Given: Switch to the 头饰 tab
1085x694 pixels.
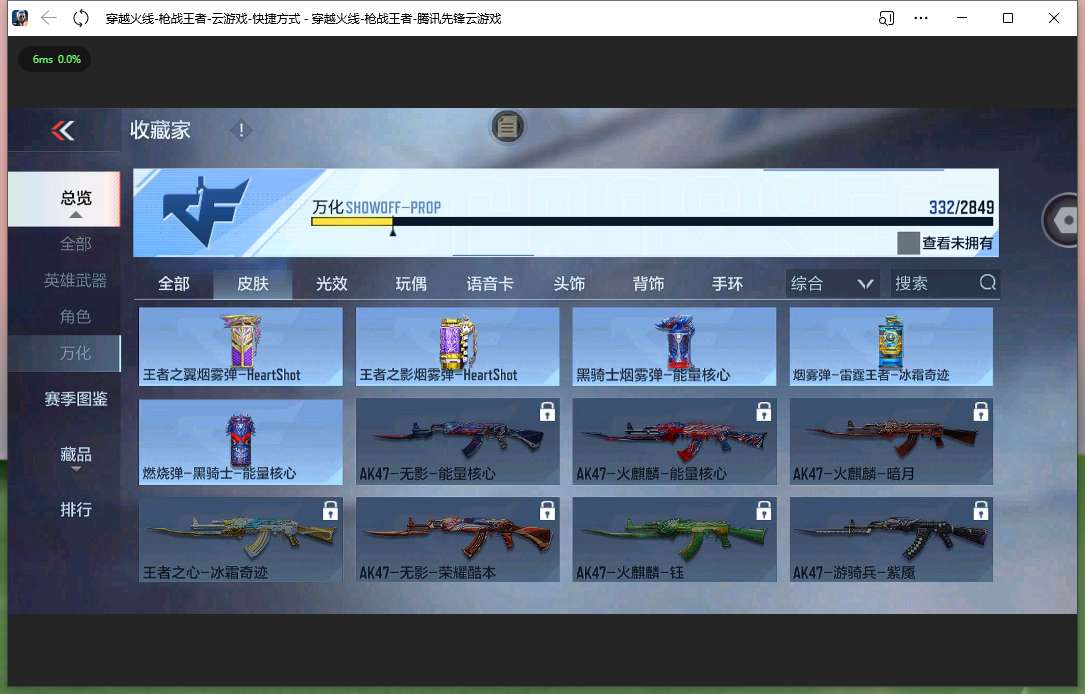Looking at the screenshot, I should (569, 284).
